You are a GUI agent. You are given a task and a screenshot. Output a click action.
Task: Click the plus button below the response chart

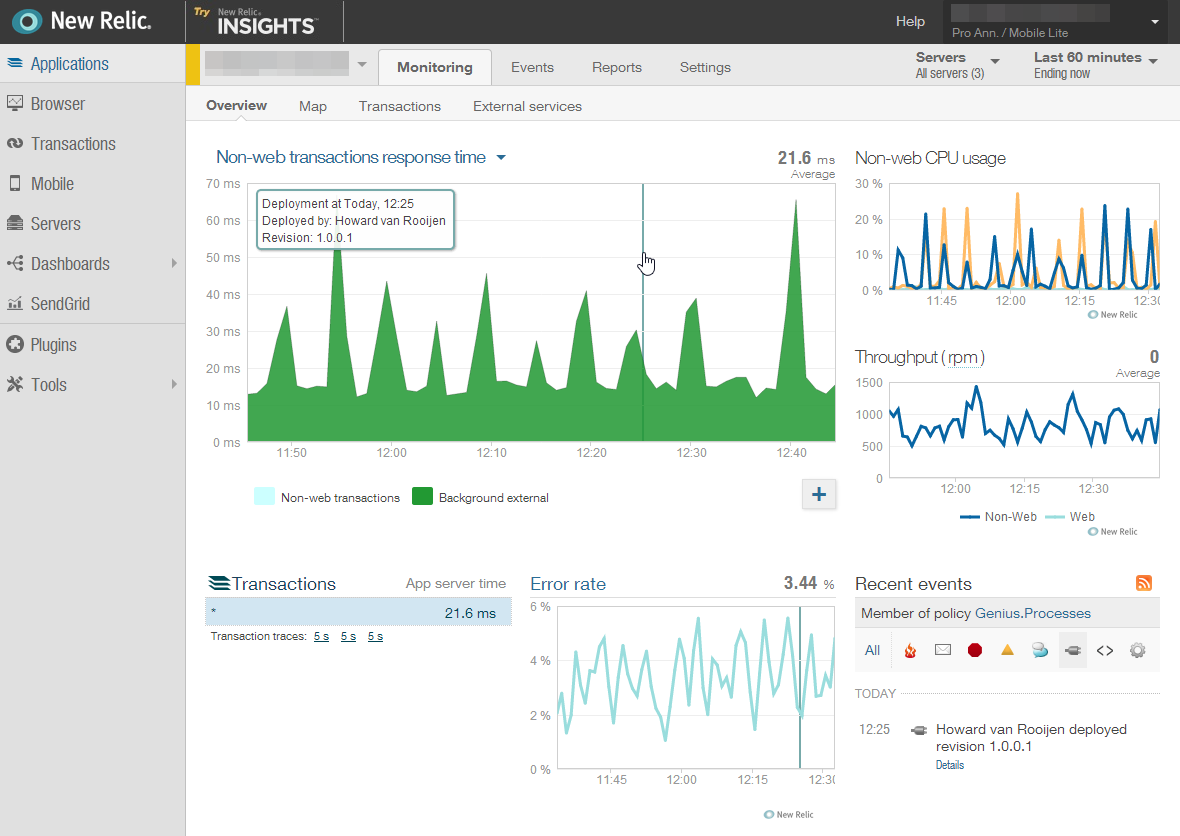tap(819, 494)
